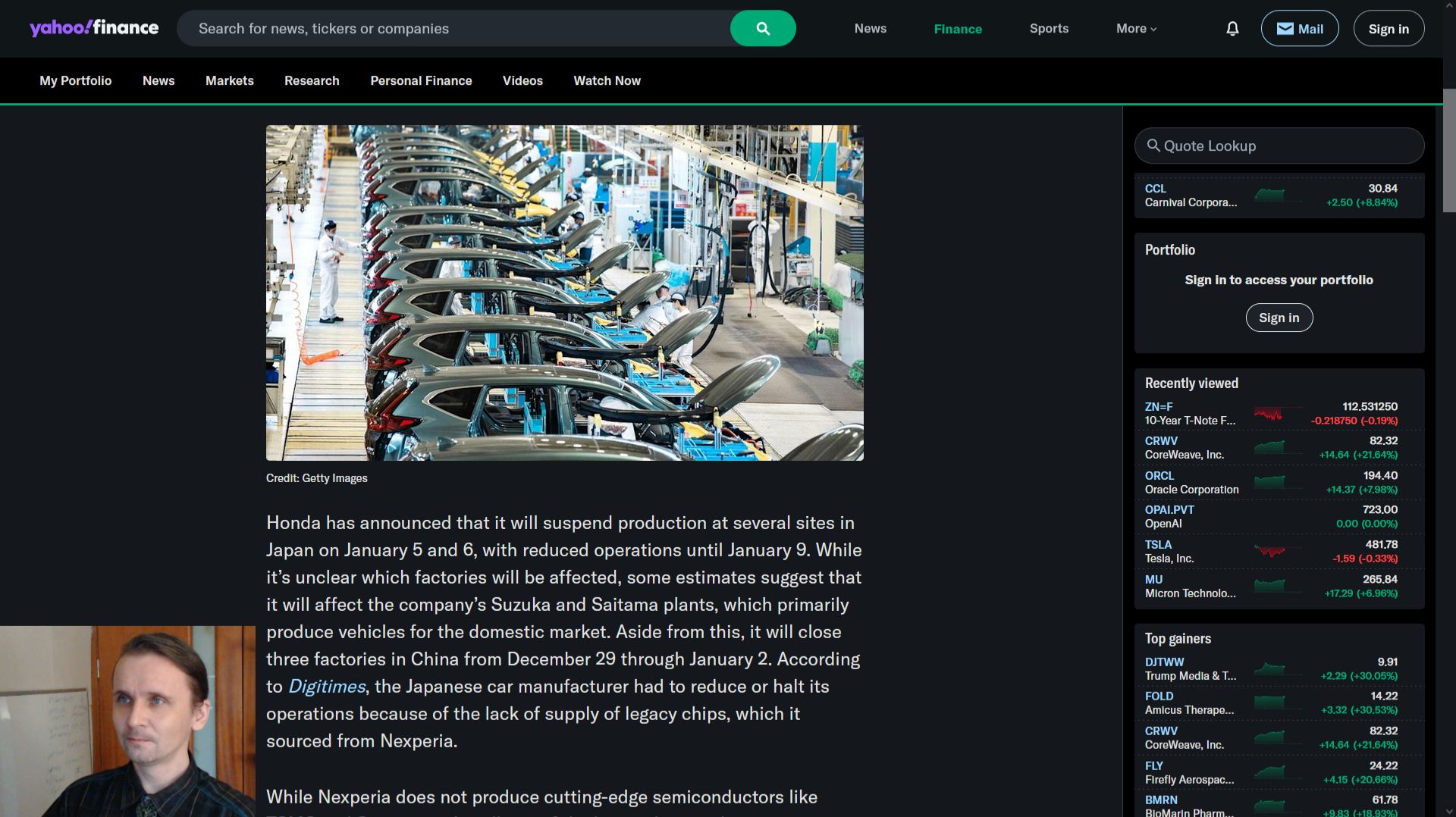The image size is (1456, 817).
Task: Click the Quote Lookup field
Action: [1279, 146]
